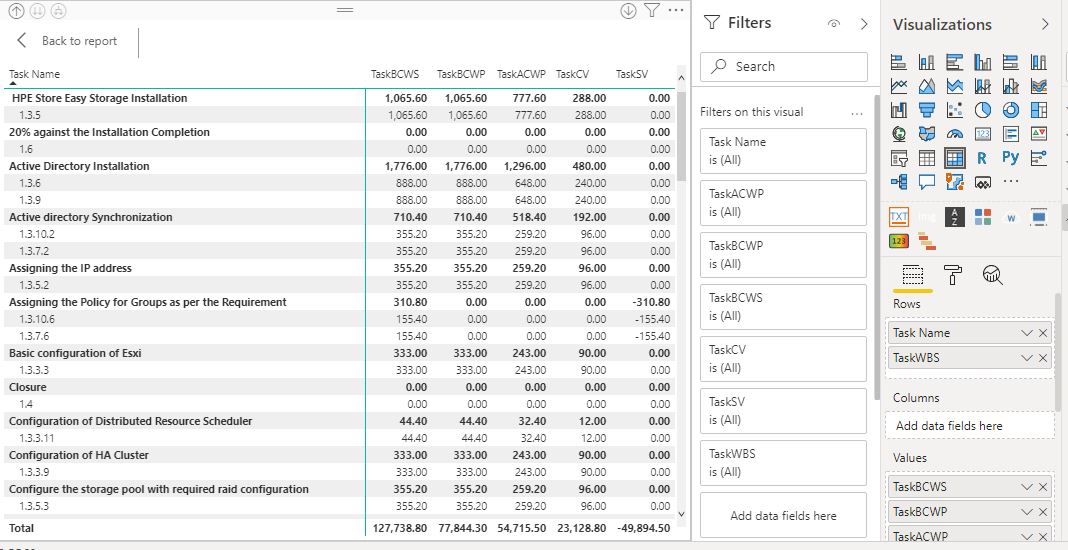This screenshot has height=550, width=1068.
Task: Choose the Stacked area chart visual
Action: [x=955, y=86]
